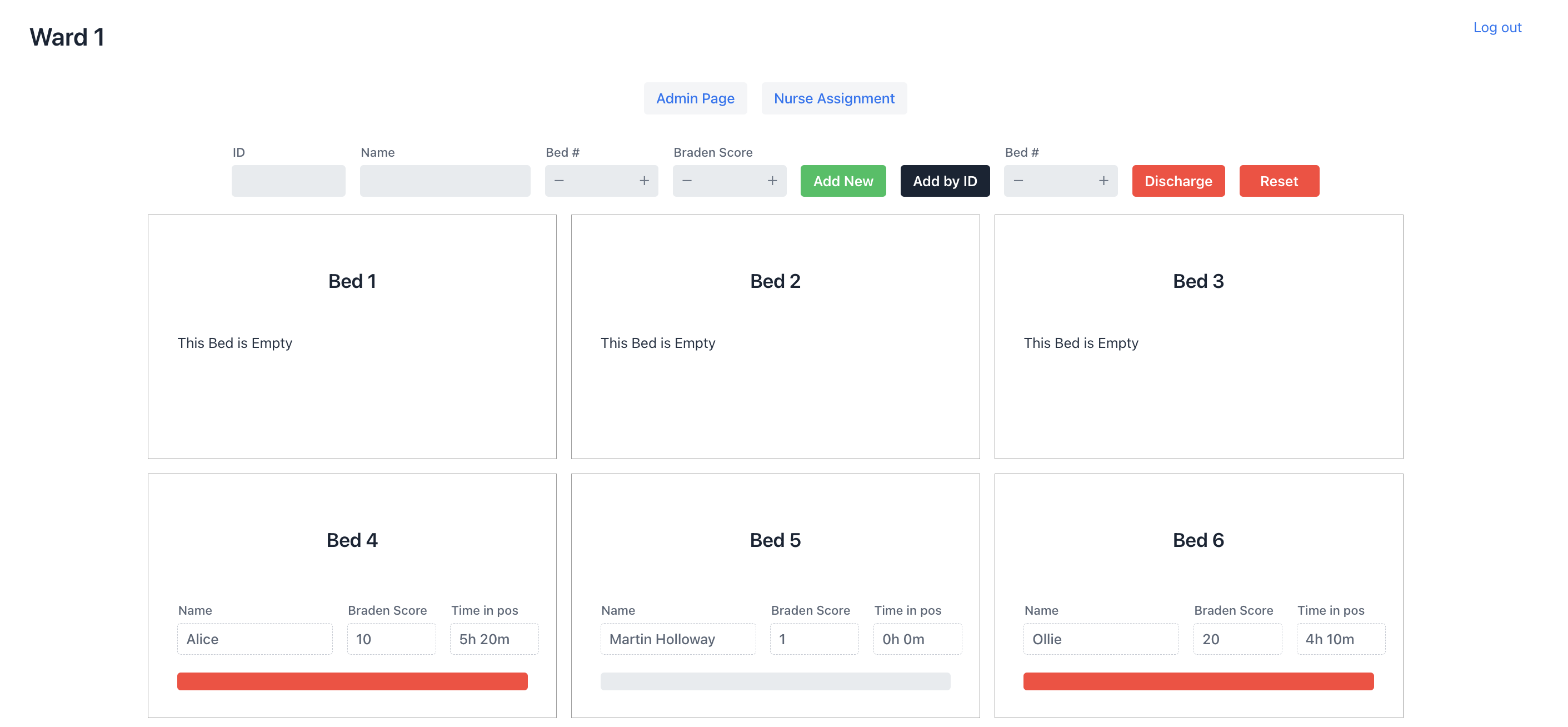The image size is (1568, 727).
Task: Click the decrement Bed # minus icon
Action: coord(560,181)
